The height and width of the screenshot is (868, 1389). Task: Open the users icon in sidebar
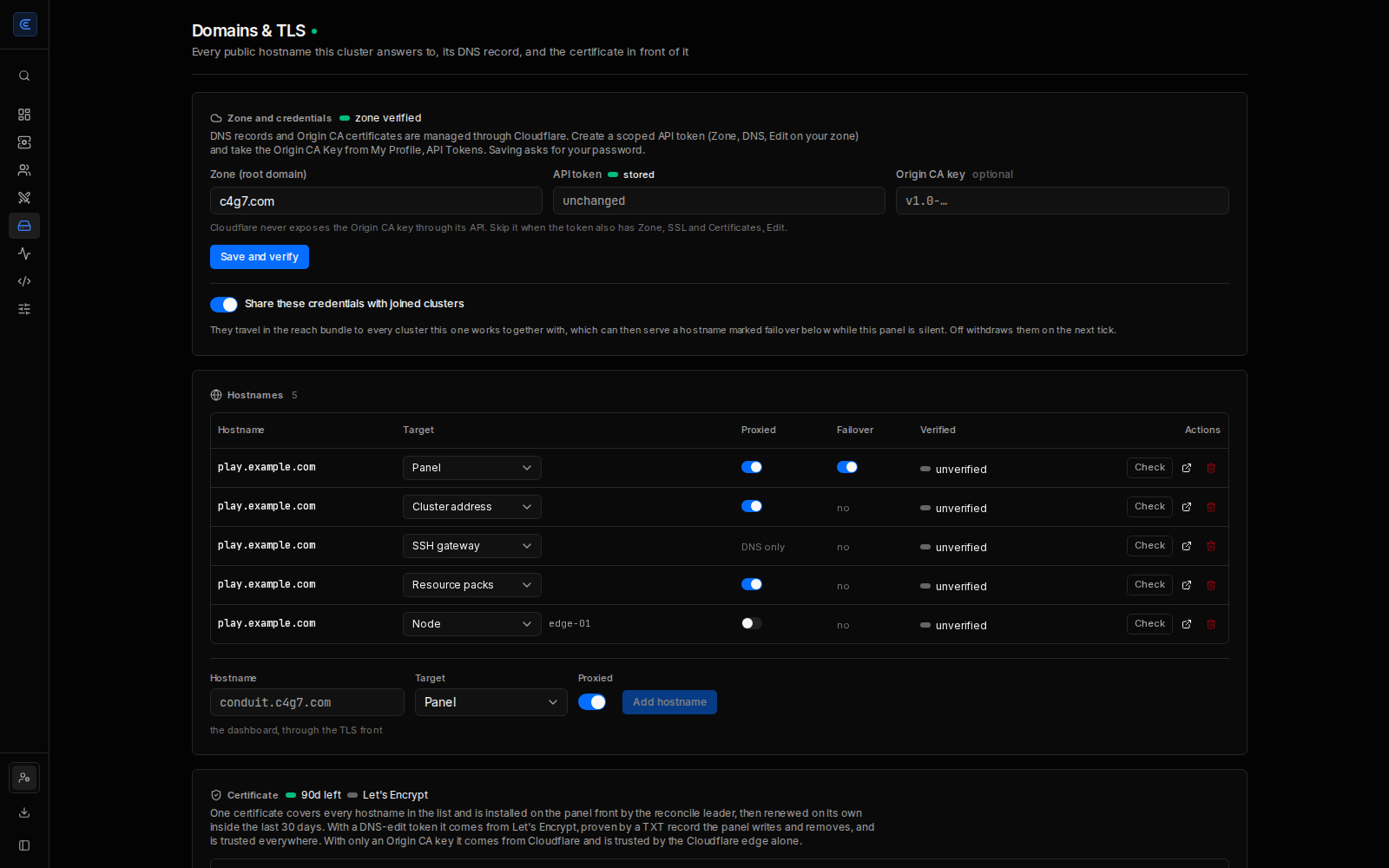click(x=24, y=170)
